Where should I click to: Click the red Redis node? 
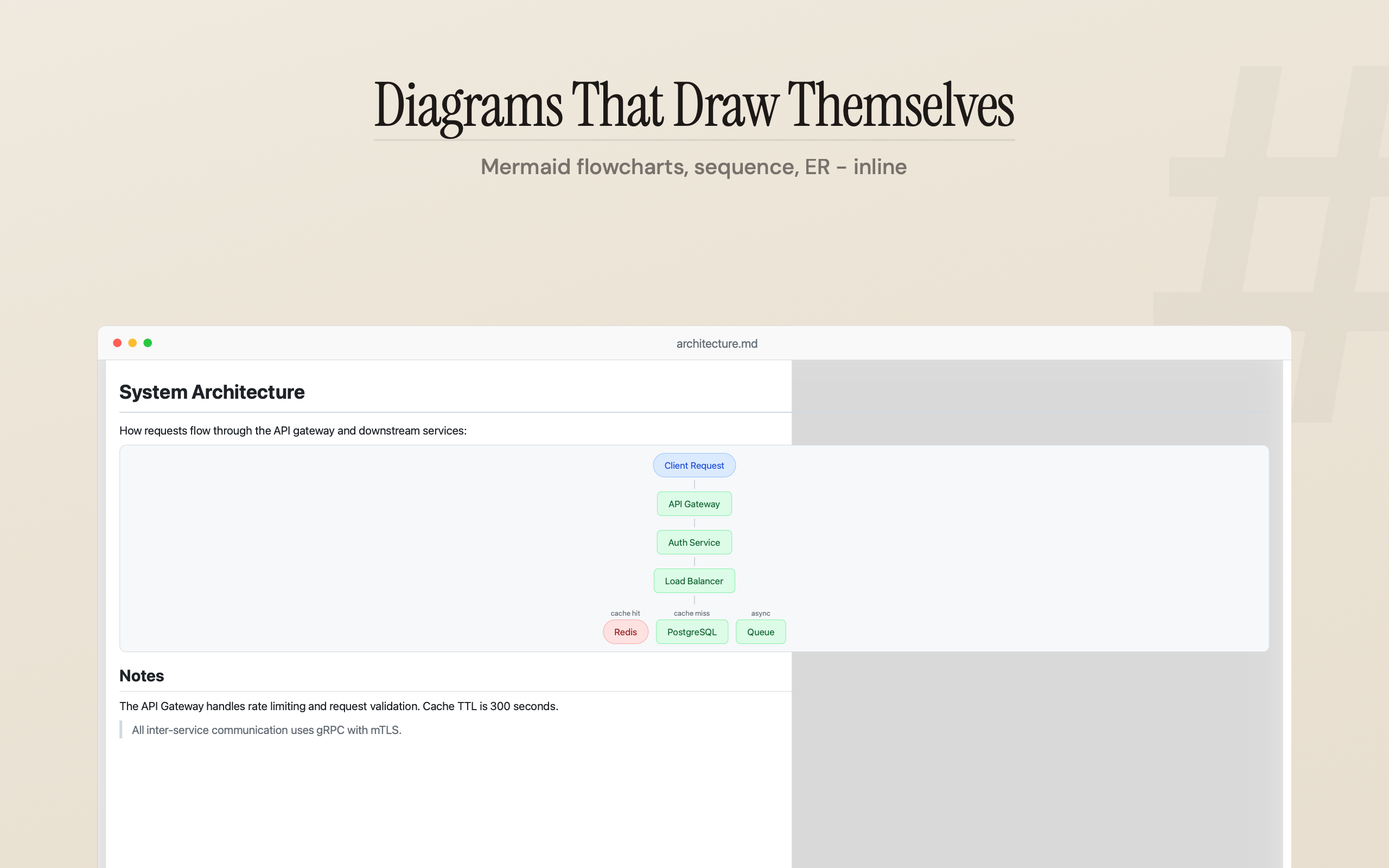[x=625, y=631]
